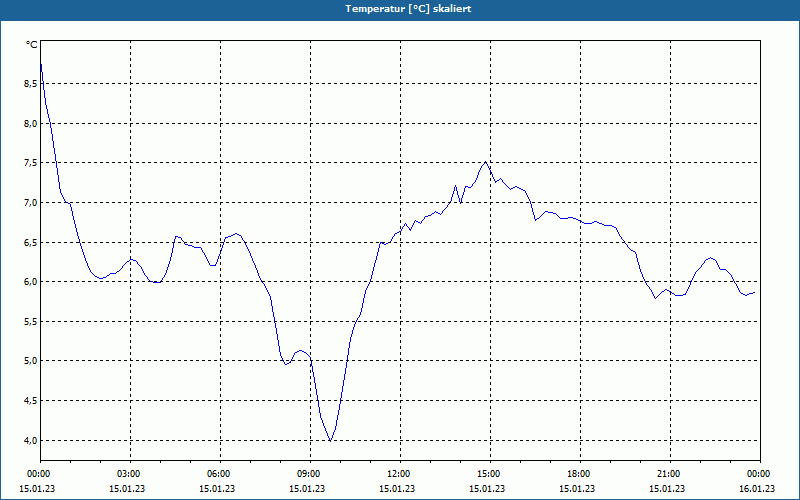This screenshot has height=500, width=800.
Task: Click the 09:00 time axis label
Action: point(310,474)
